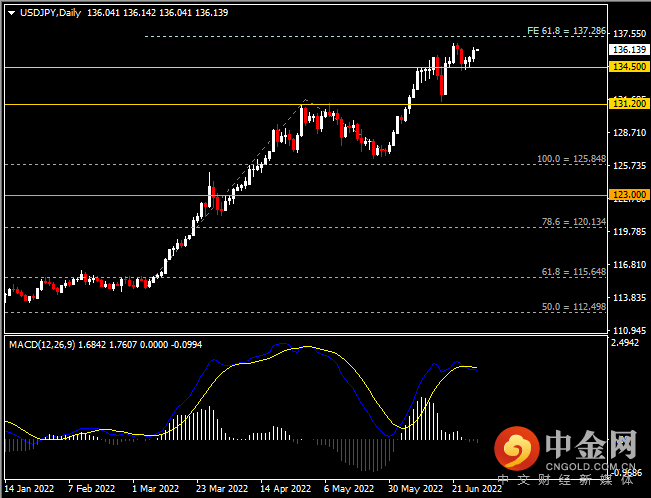Click the 125.735 price scale value

tap(629, 166)
